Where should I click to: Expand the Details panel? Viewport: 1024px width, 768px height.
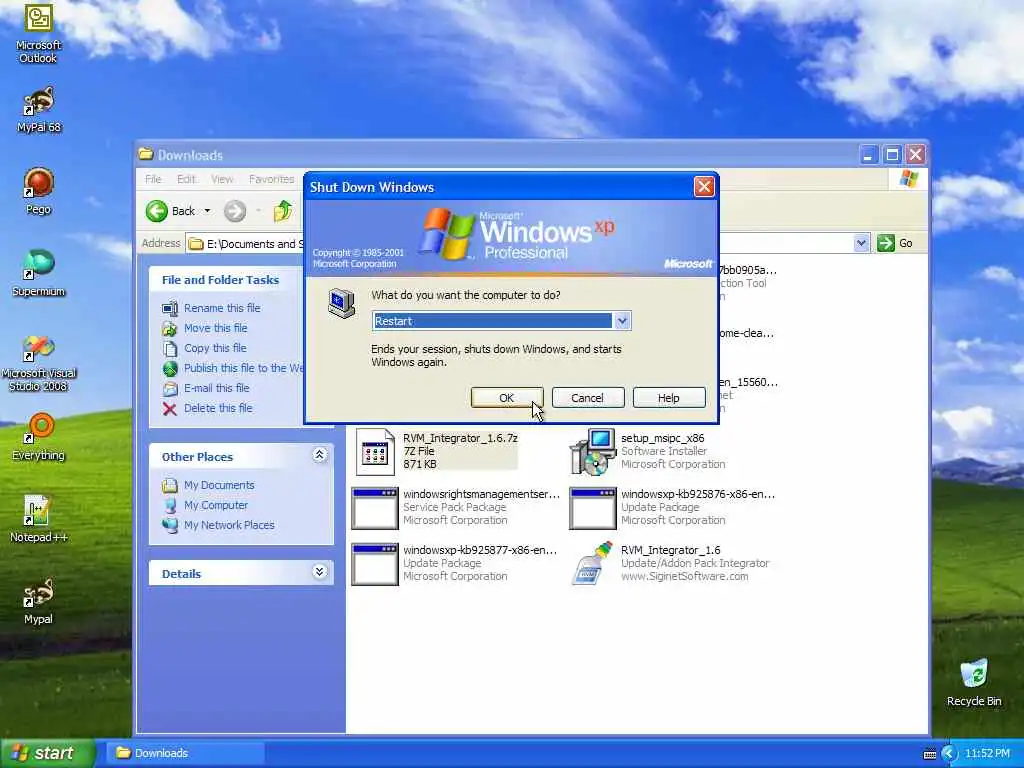click(x=319, y=572)
